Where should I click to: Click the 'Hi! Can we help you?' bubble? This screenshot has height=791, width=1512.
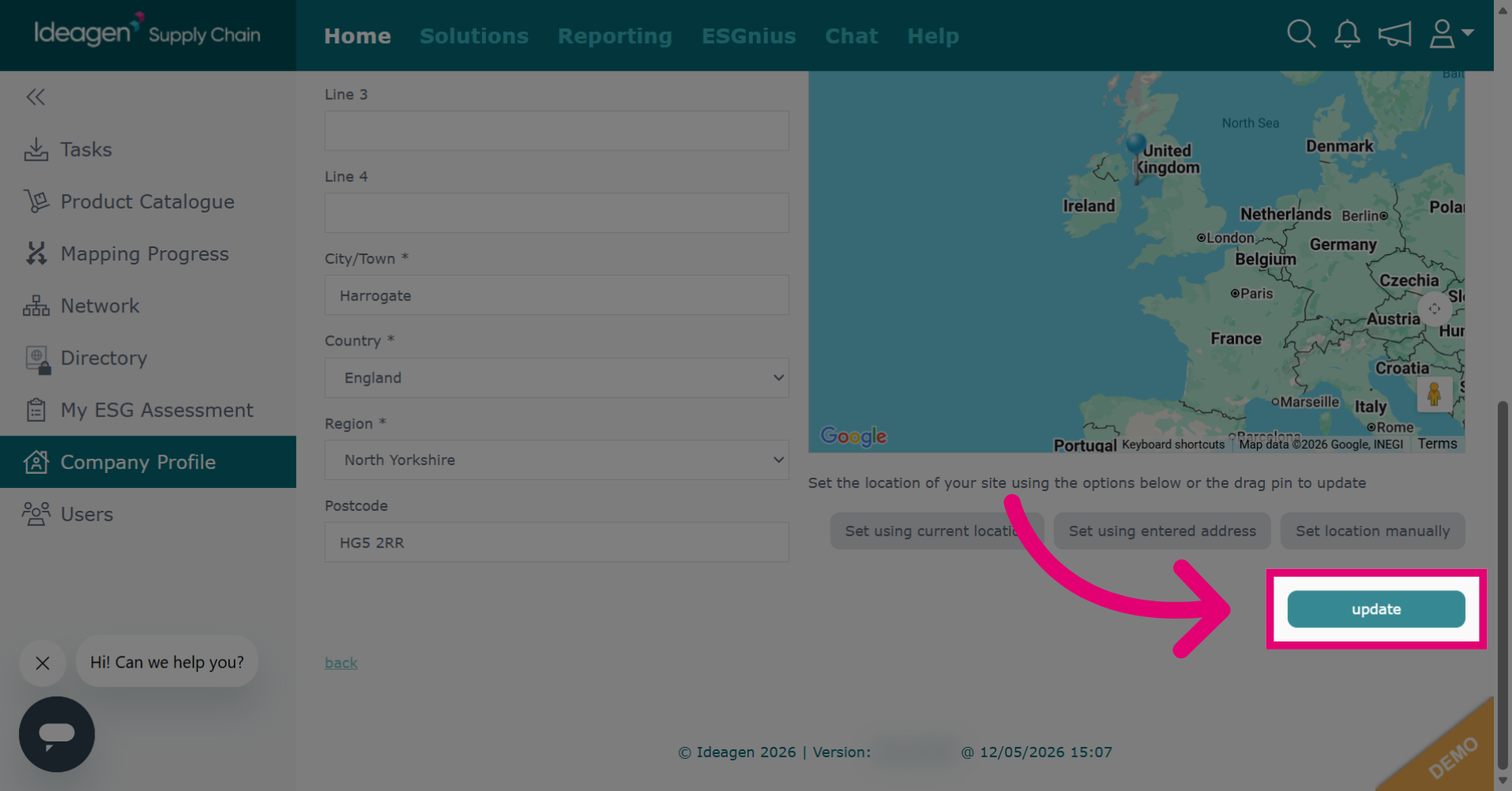coord(167,662)
